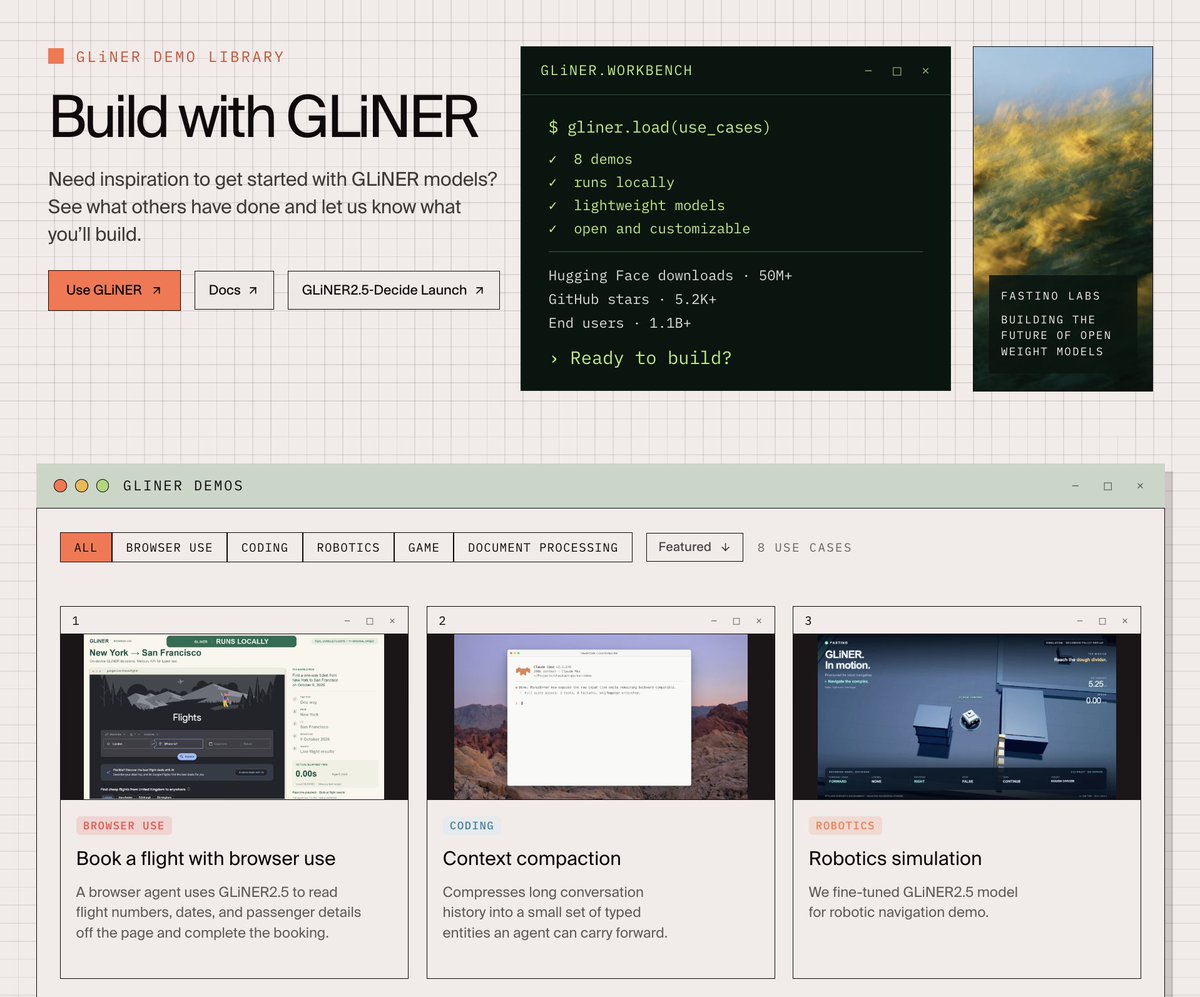Screen dimensions: 1200x997
Task: Maximize demo card 3 window
Action: click(x=1102, y=621)
